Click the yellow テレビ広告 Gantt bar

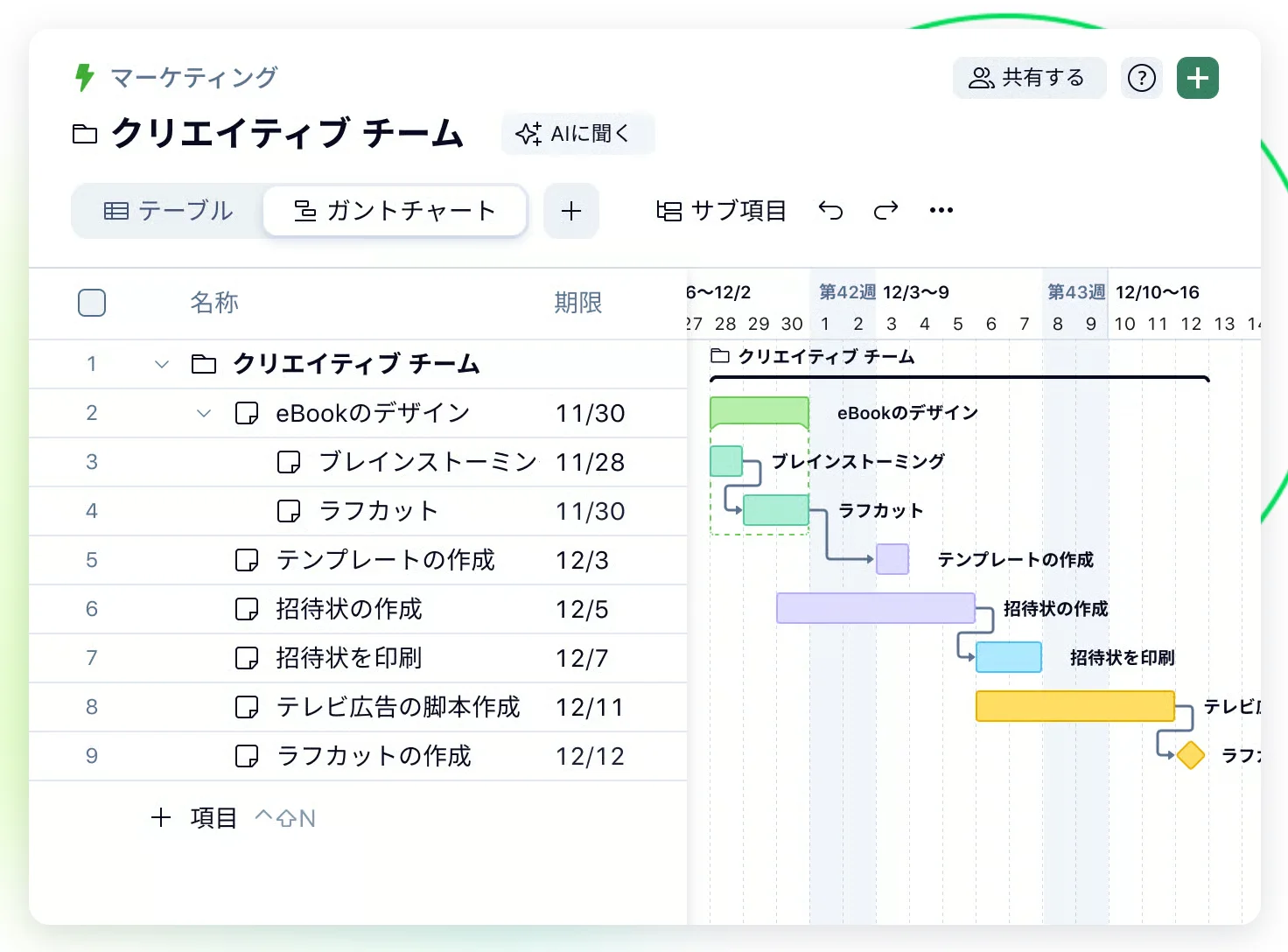point(1075,706)
